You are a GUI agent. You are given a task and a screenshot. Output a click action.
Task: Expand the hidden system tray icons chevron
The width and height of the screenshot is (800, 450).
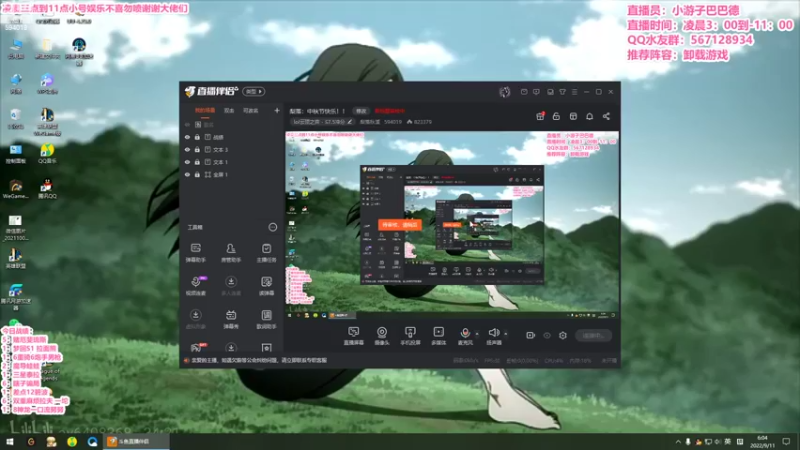[678, 442]
